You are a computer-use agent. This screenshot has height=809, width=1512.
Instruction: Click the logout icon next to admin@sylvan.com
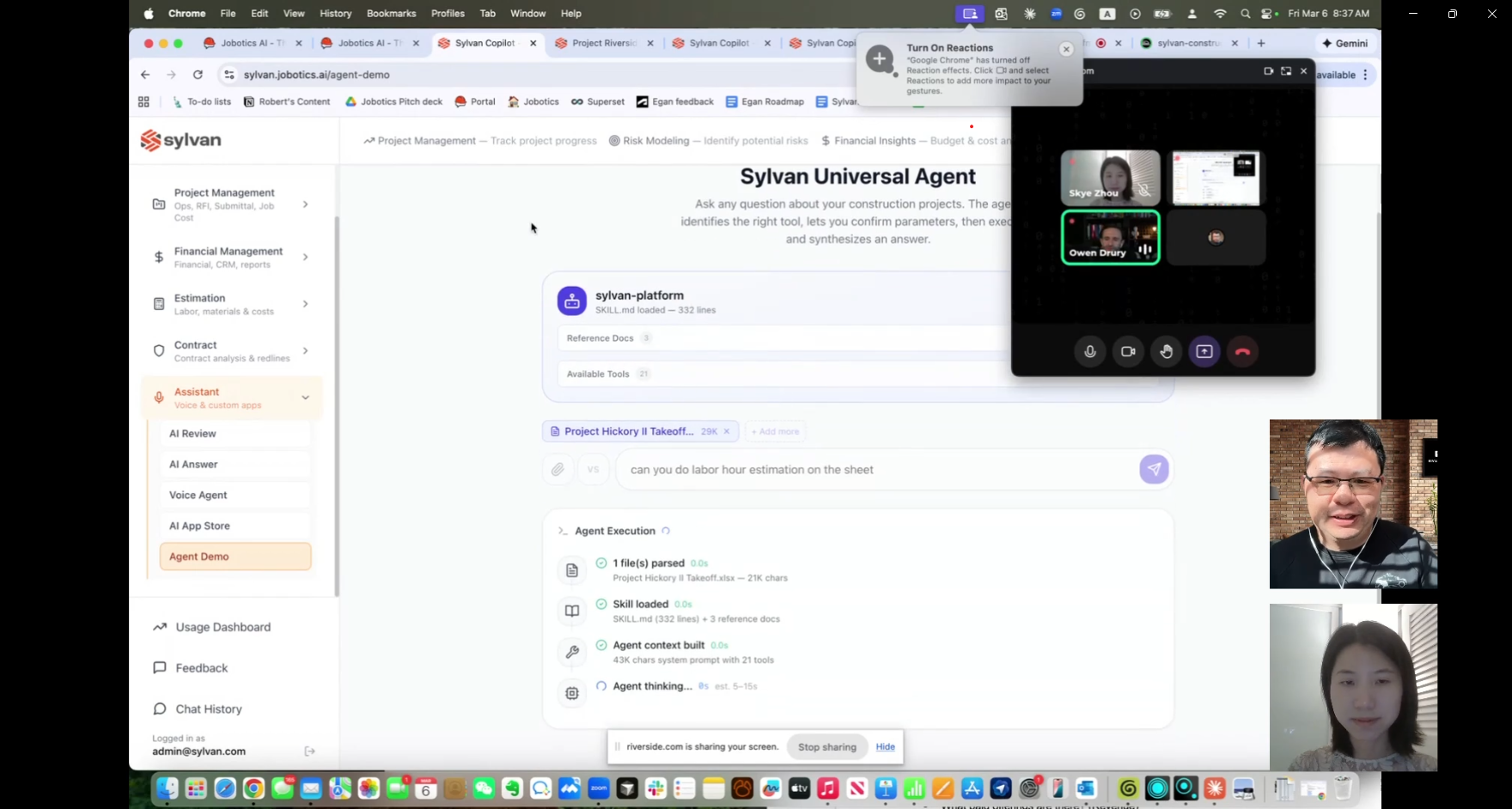coord(310,751)
